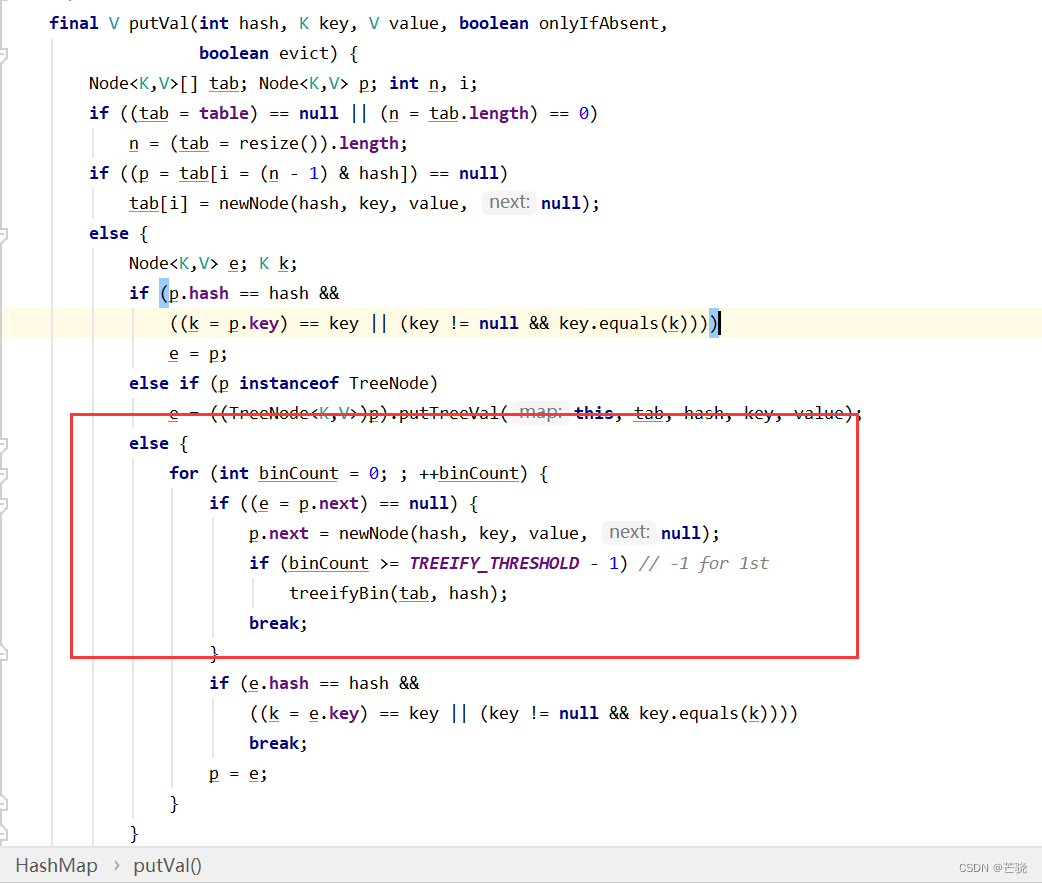1042x883 pixels.
Task: Click 'TreeNode)' after instanceof
Action: [x=393, y=383]
